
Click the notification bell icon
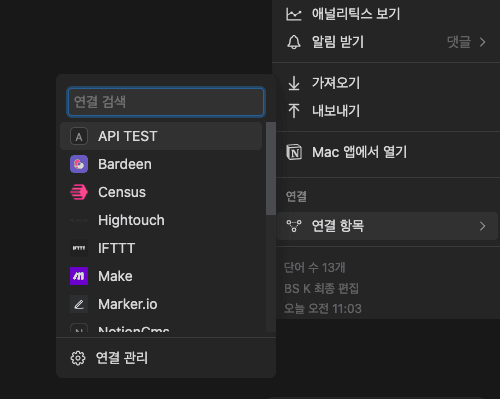click(x=294, y=42)
